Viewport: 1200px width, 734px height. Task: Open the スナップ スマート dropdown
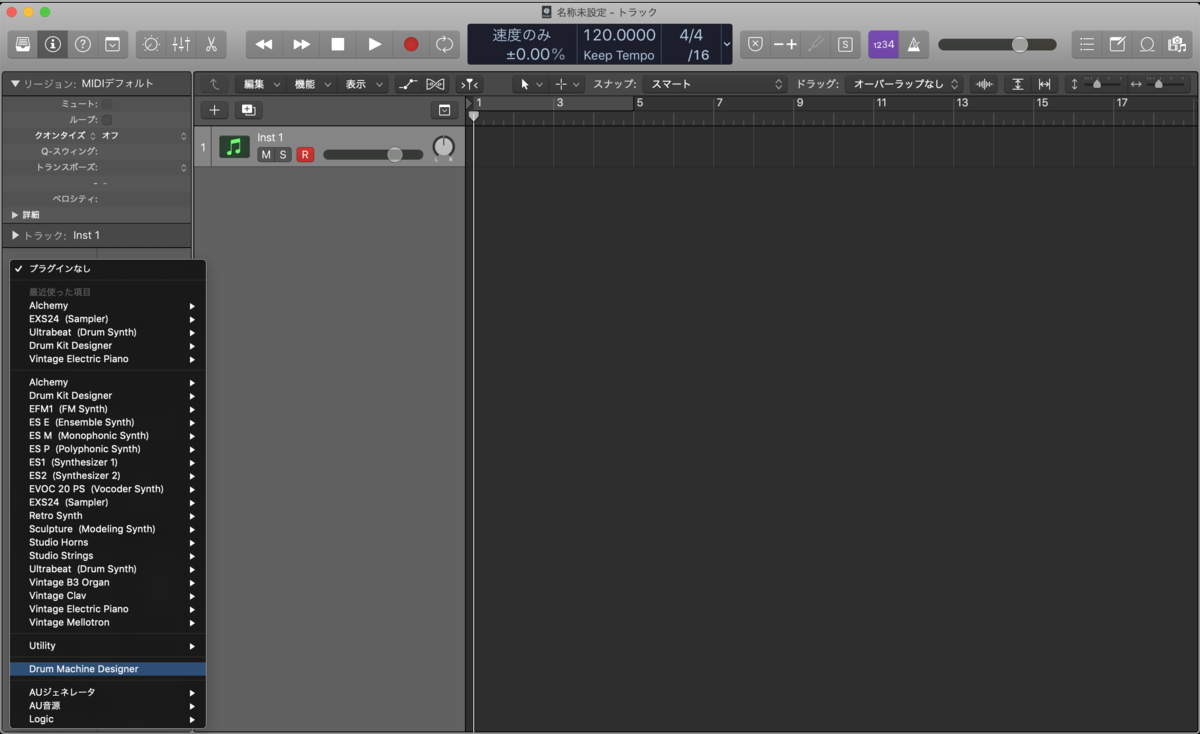(x=714, y=84)
